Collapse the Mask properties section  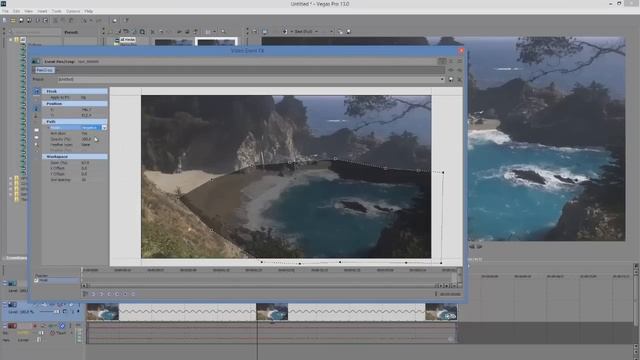75,91
